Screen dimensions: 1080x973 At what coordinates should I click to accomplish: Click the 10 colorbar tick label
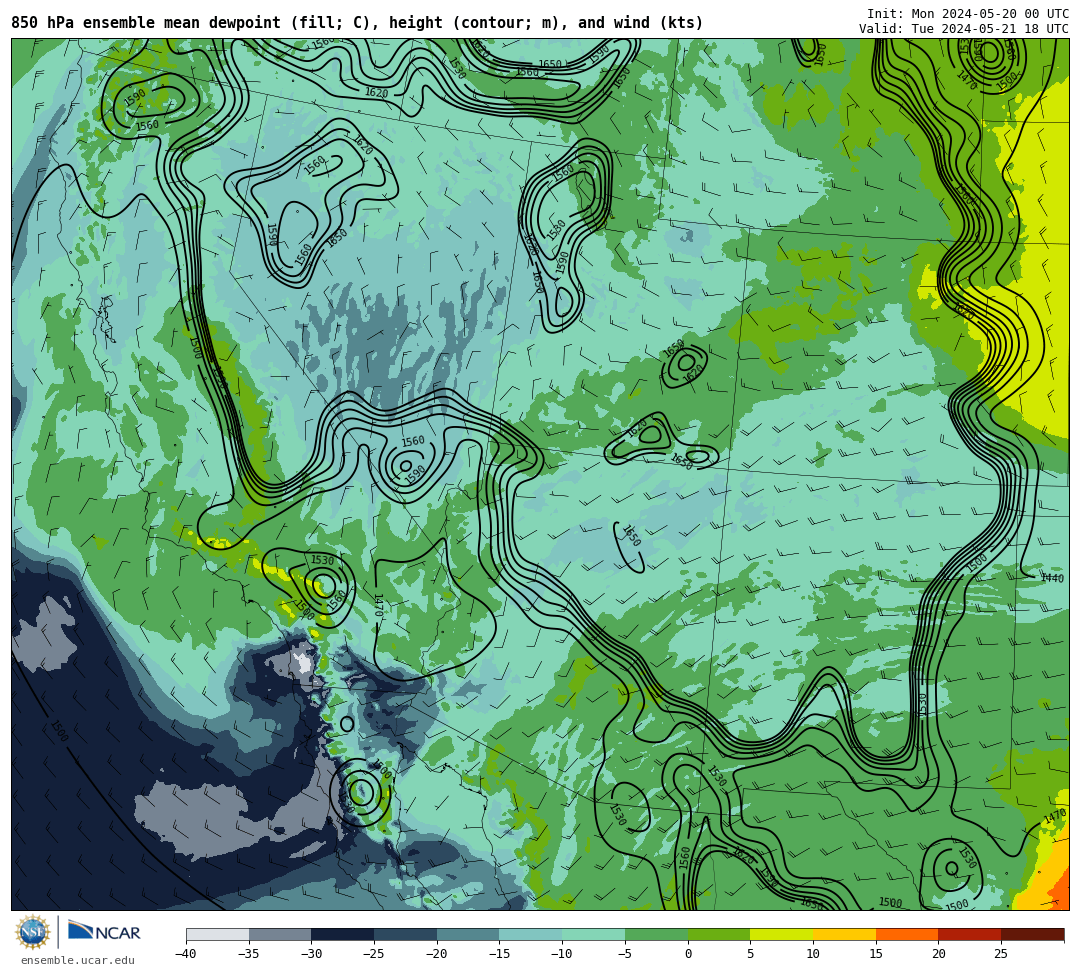(813, 954)
